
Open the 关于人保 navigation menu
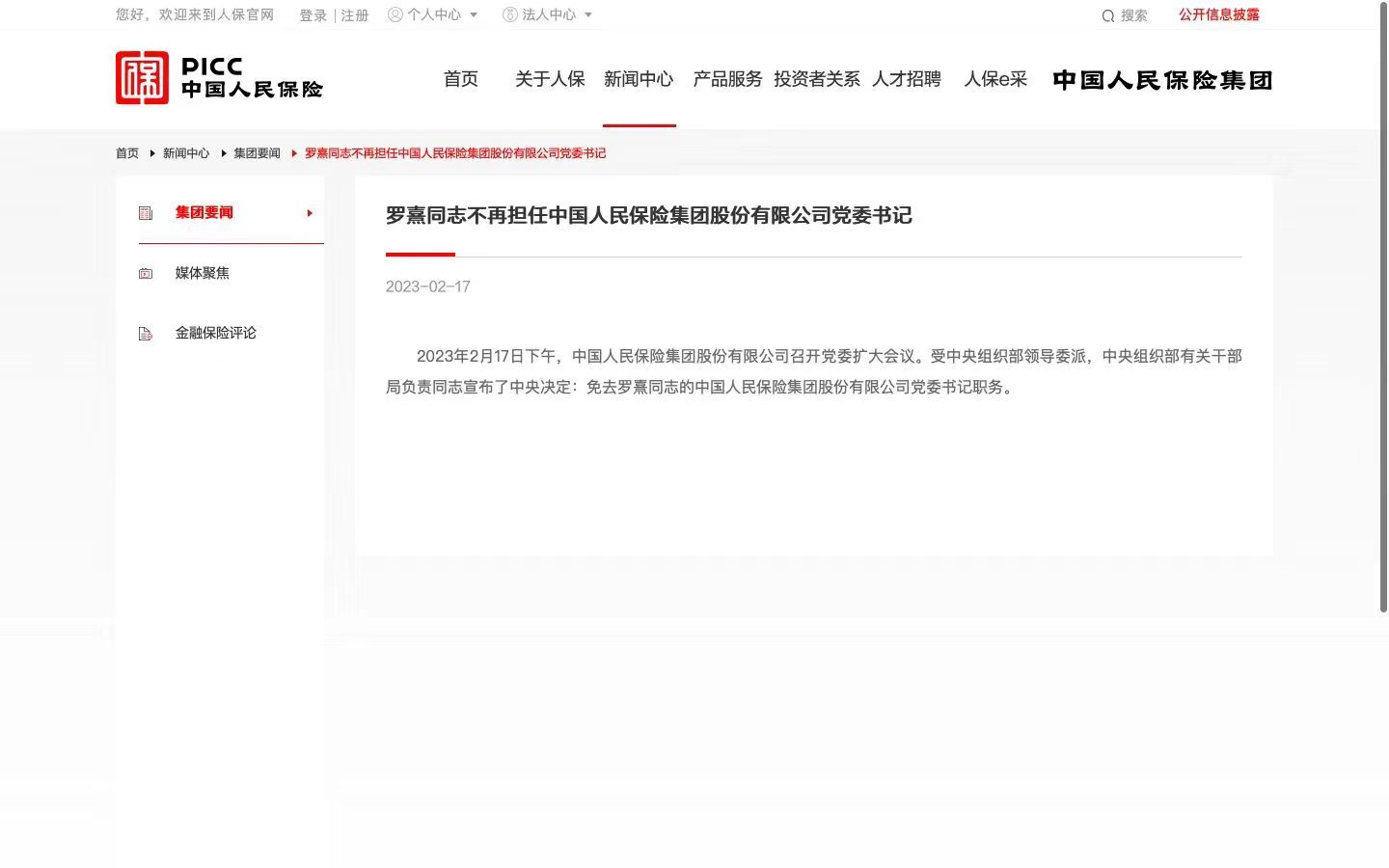pyautogui.click(x=550, y=79)
